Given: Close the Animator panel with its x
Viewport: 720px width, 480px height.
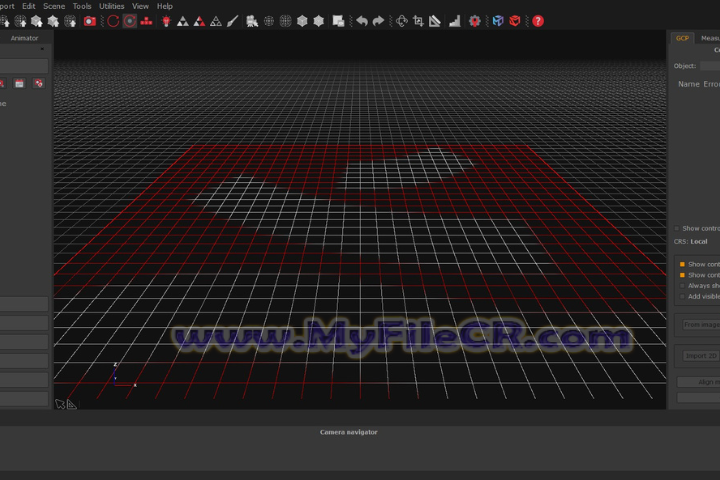Looking at the screenshot, I should [x=42, y=49].
